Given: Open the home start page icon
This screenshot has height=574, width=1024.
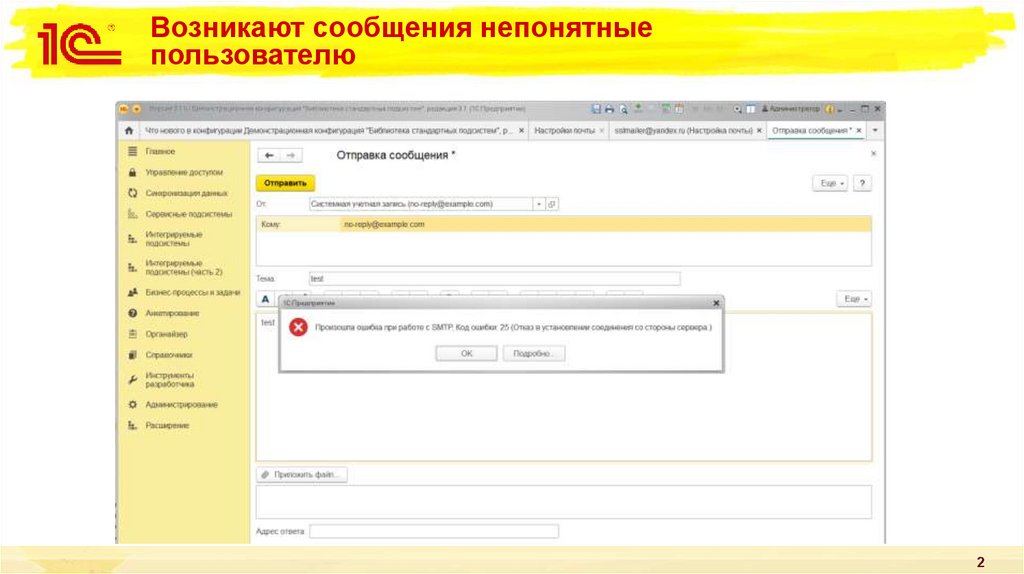Looking at the screenshot, I should [x=129, y=131].
